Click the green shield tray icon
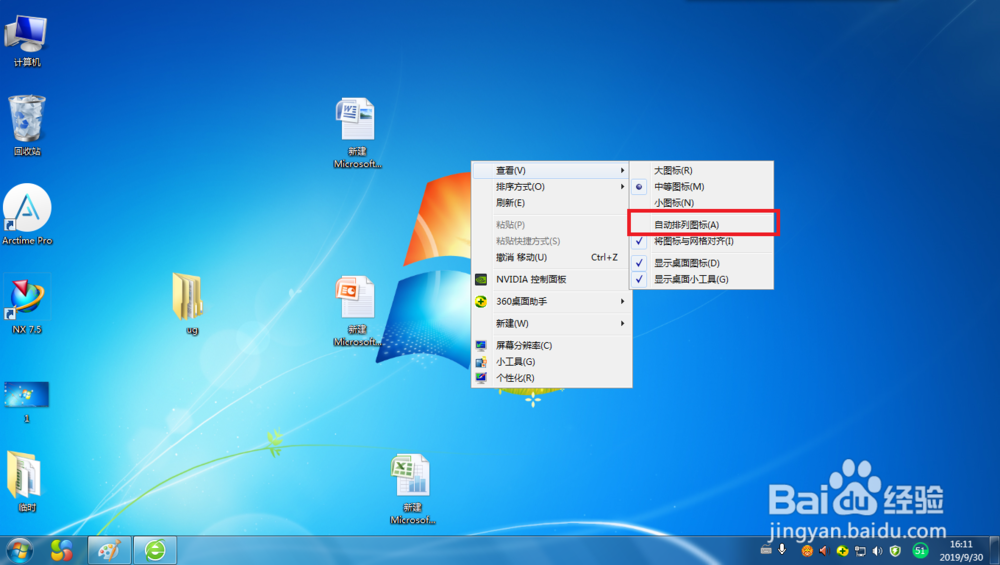Image resolution: width=1000 pixels, height=565 pixels. 895,551
